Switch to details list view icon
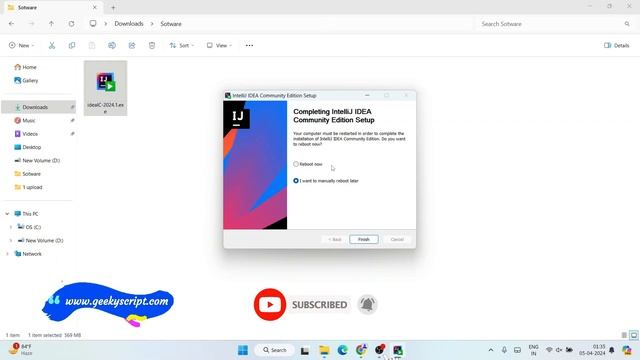 point(624,335)
